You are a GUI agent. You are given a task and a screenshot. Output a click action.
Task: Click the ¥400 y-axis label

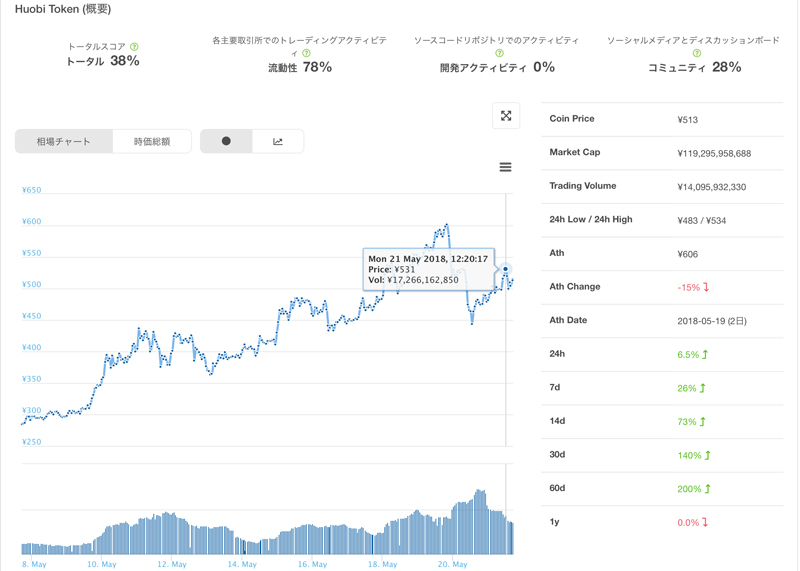(32, 347)
